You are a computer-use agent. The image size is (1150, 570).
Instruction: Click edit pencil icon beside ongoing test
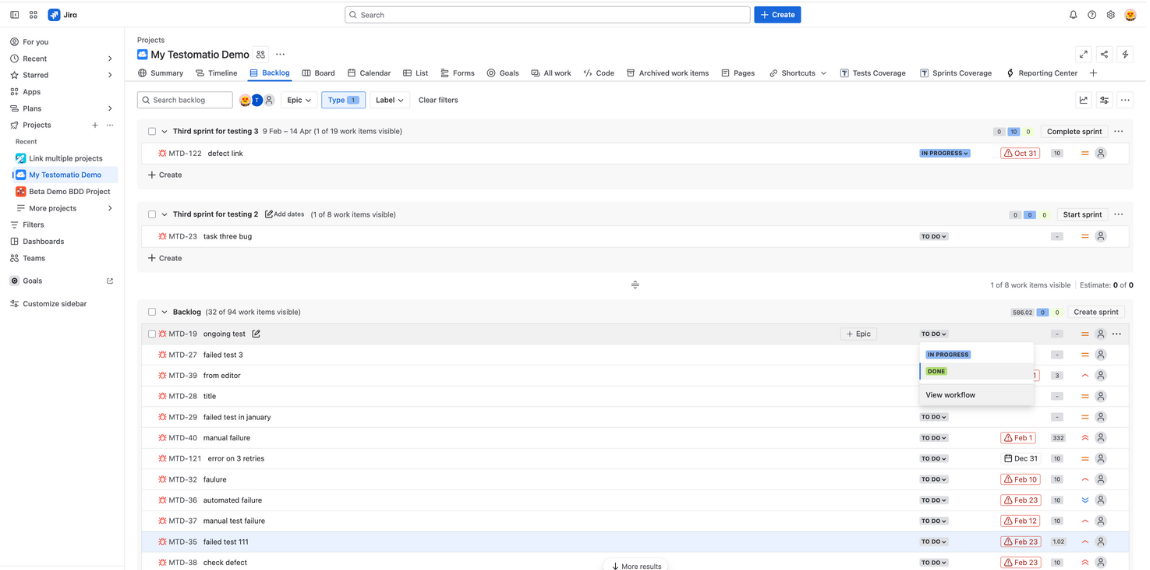[256, 334]
